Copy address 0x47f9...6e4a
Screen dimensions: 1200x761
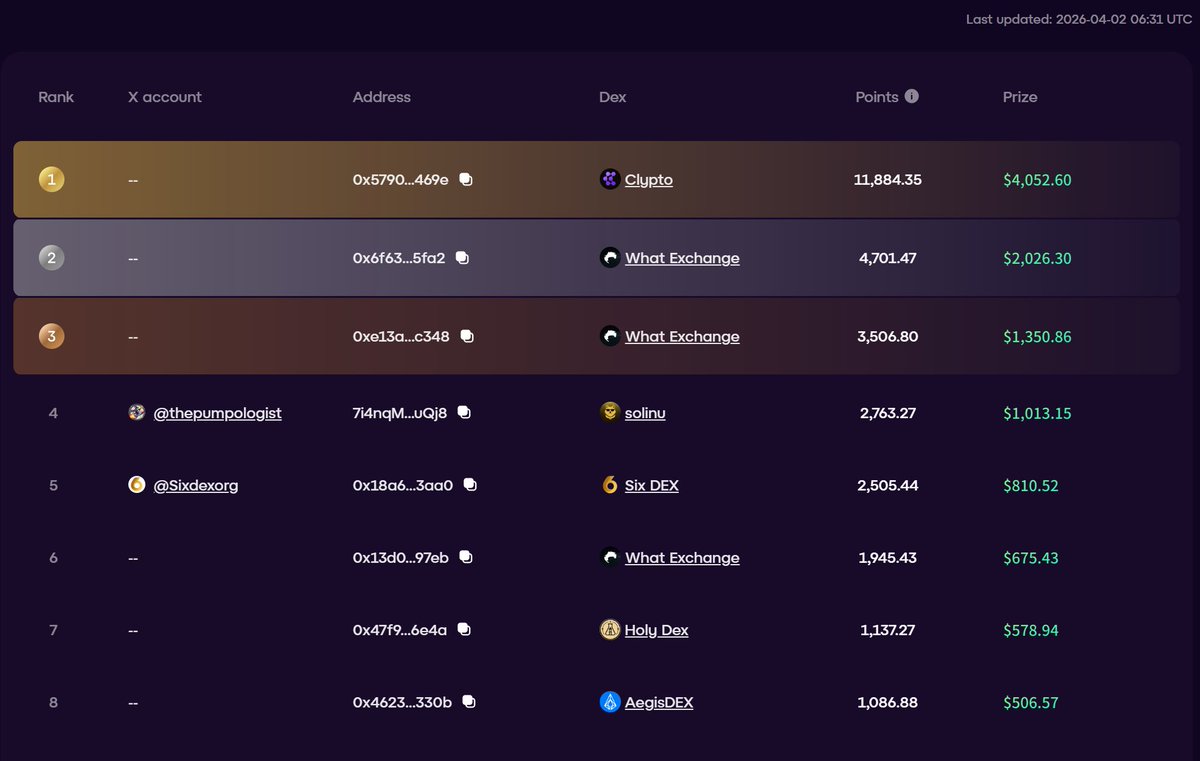point(464,630)
